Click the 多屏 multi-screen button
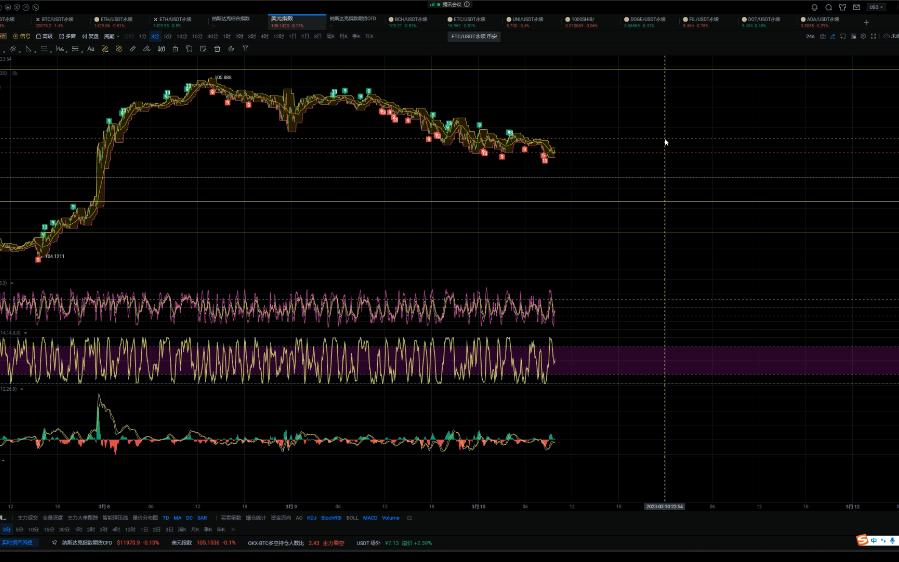The image size is (899, 562). [68, 36]
